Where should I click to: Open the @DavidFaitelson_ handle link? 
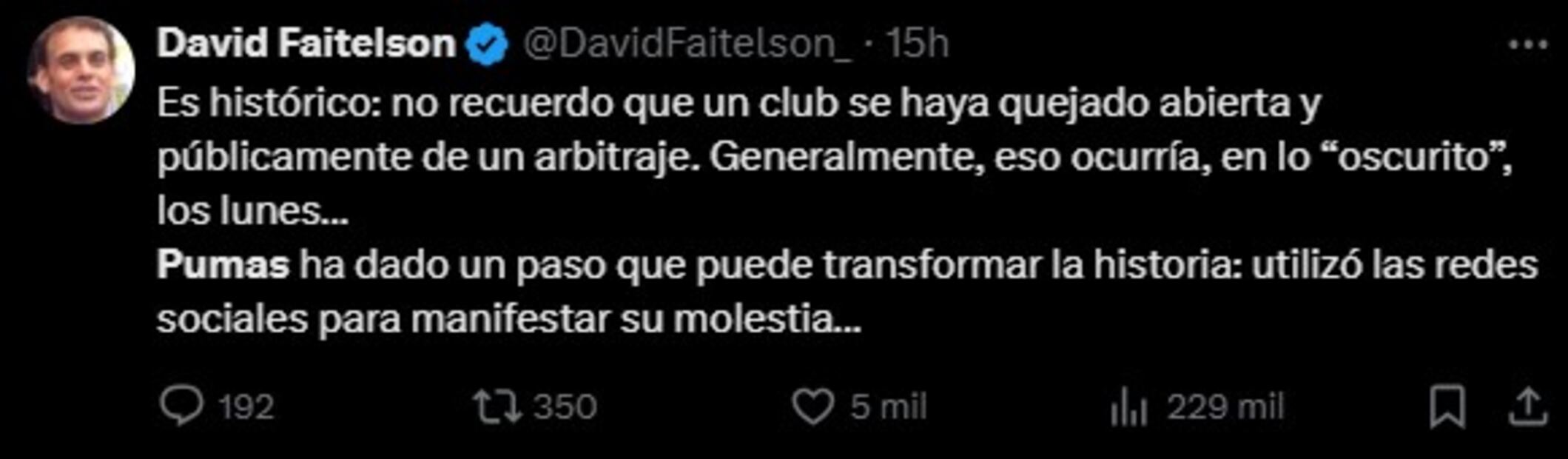click(687, 44)
